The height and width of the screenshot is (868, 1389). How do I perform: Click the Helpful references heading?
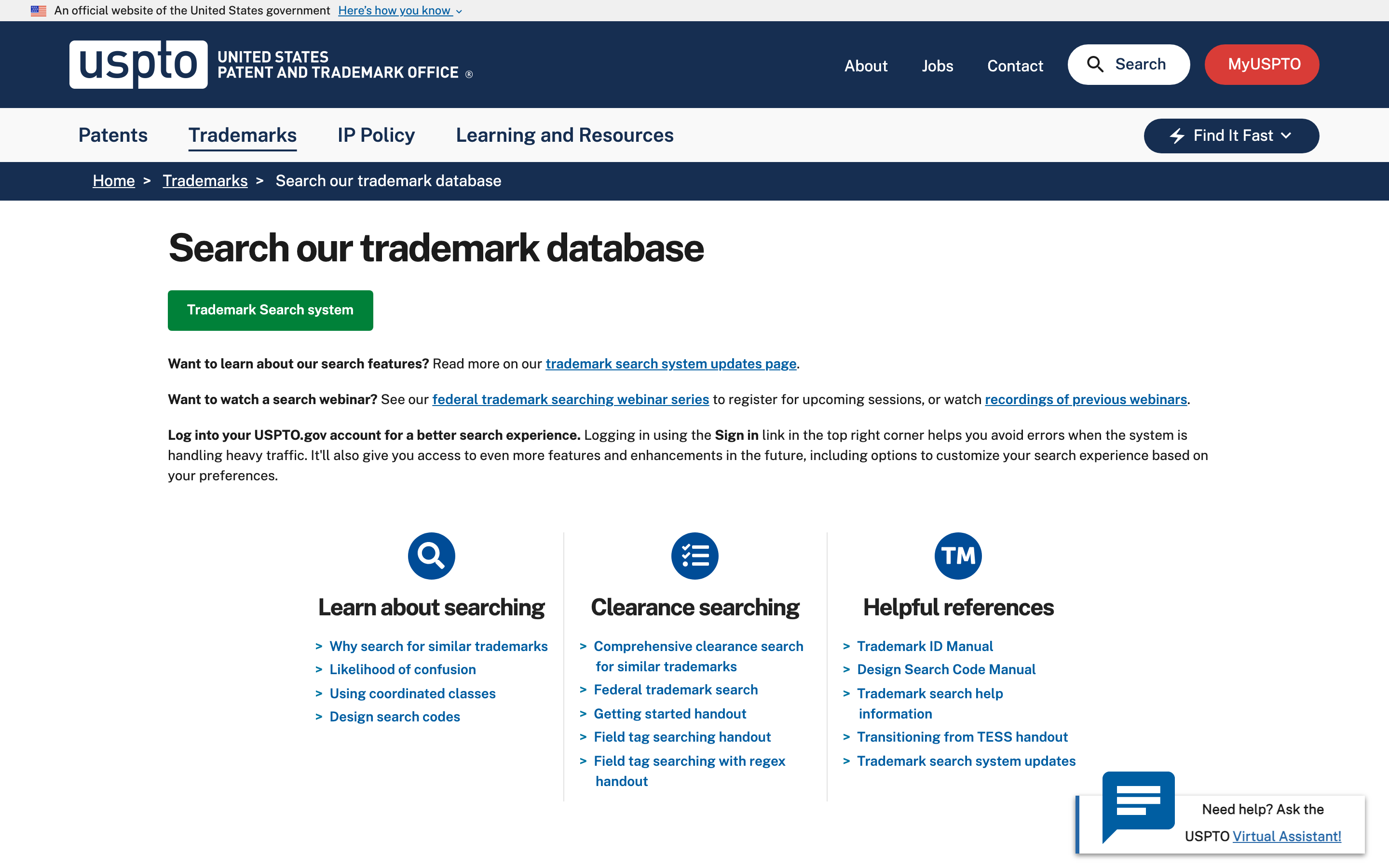[958, 608]
